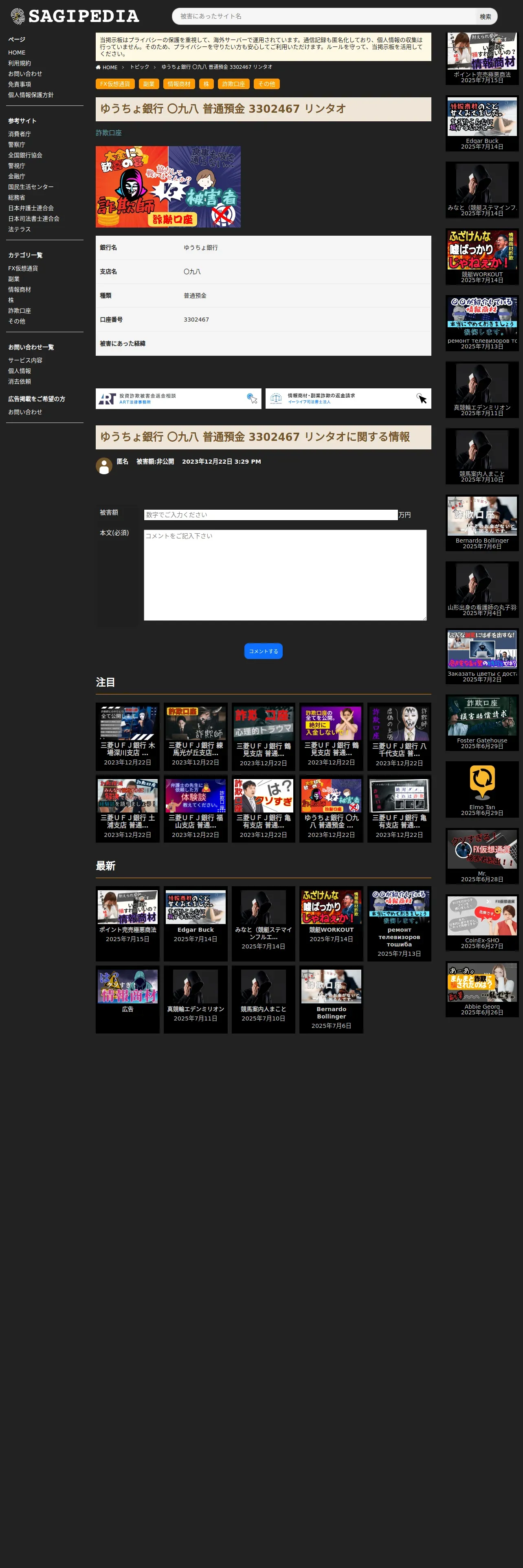
Task: Click the SAGIPEDIA fingerprint logo
Action: pos(75,16)
